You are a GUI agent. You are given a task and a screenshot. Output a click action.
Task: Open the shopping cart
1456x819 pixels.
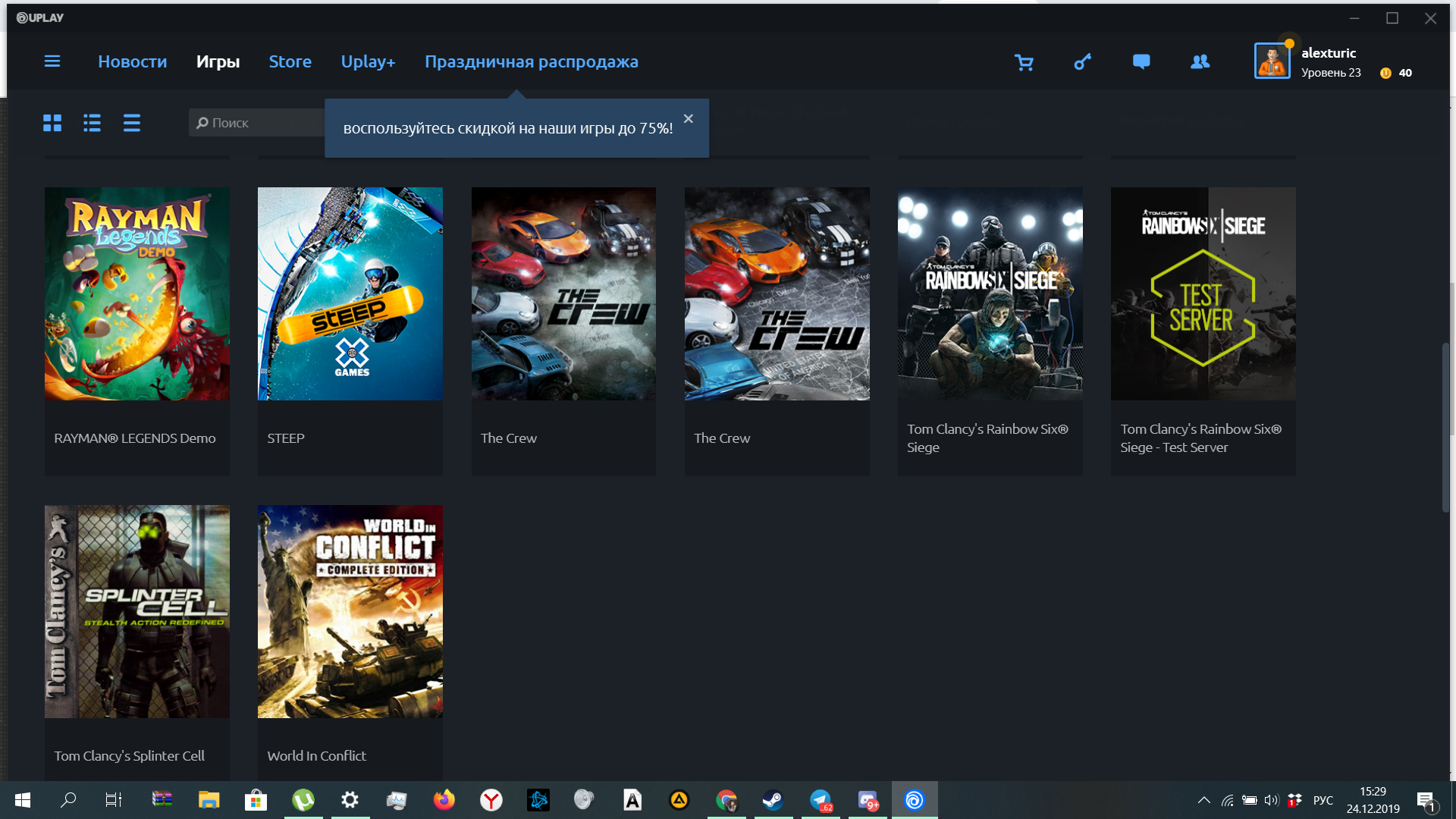(x=1024, y=62)
